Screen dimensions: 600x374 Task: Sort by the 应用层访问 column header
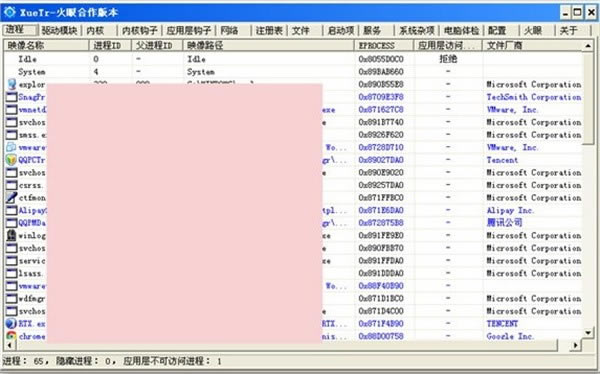tap(448, 46)
